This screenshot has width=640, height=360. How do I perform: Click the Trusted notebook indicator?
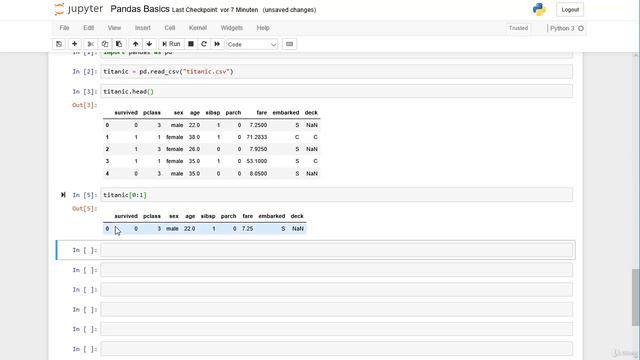518,28
